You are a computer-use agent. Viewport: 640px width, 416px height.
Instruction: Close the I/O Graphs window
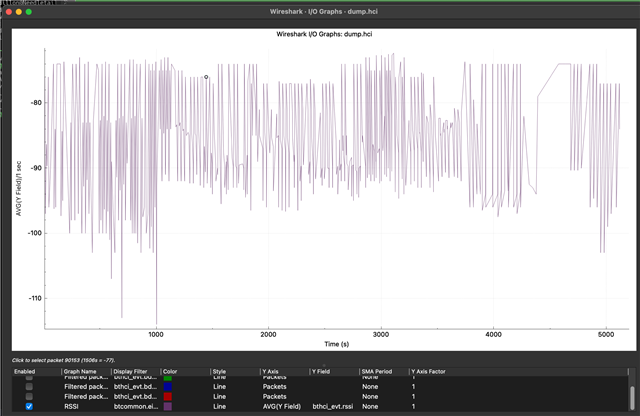pos(9,11)
